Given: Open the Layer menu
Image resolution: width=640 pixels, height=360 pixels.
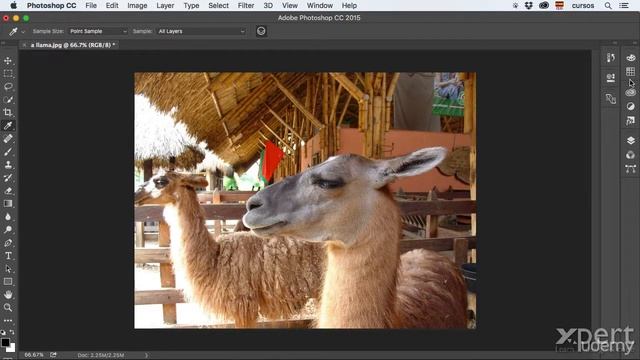Looking at the screenshot, I should (x=165, y=5).
